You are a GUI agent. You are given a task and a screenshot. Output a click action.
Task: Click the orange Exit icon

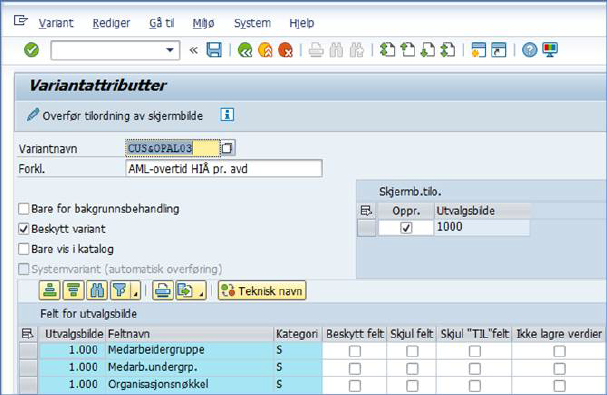pyautogui.click(x=265, y=50)
